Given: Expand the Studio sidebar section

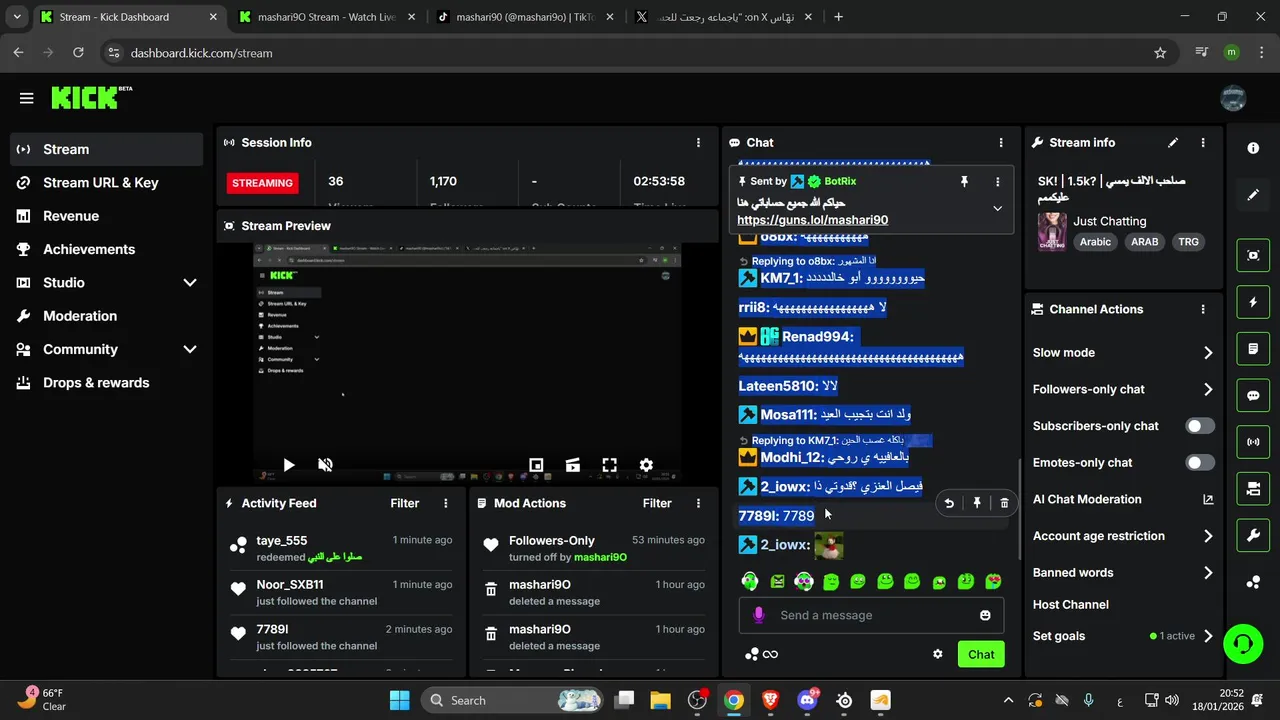Looking at the screenshot, I should (x=190, y=283).
